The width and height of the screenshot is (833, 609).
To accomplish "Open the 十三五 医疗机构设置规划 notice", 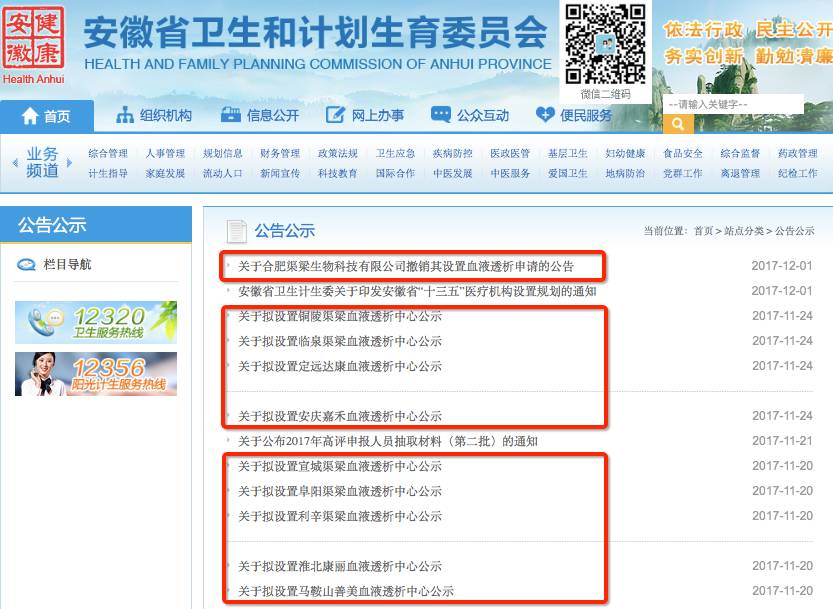I will [417, 291].
